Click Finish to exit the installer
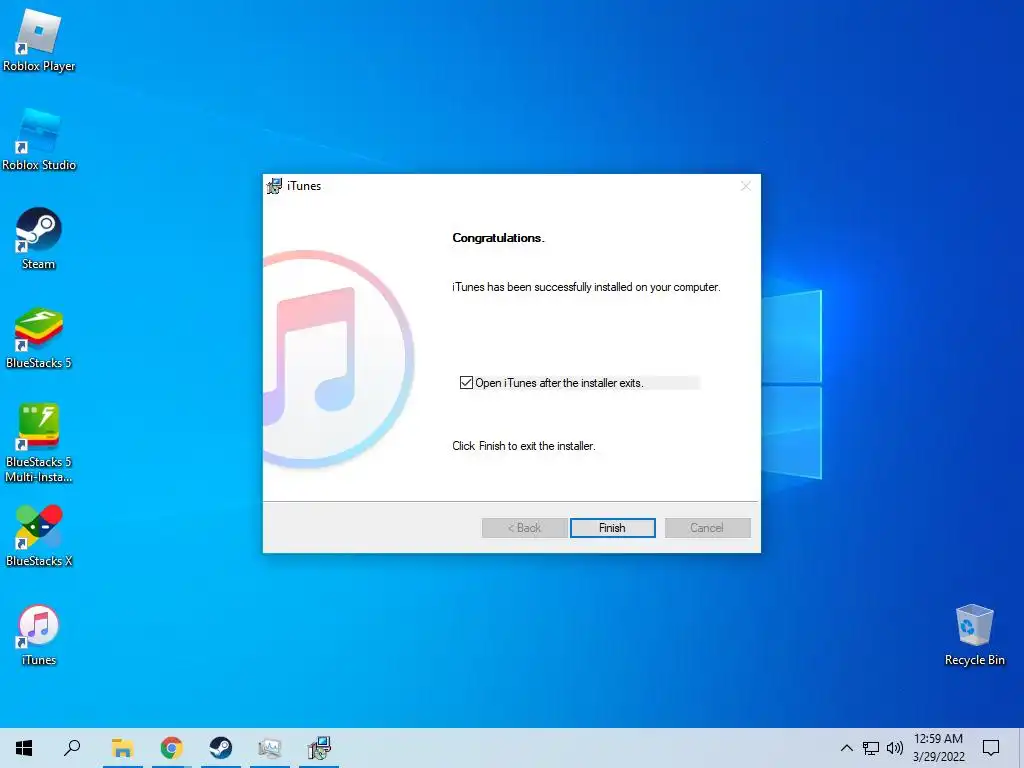The image size is (1024, 768). pos(613,528)
